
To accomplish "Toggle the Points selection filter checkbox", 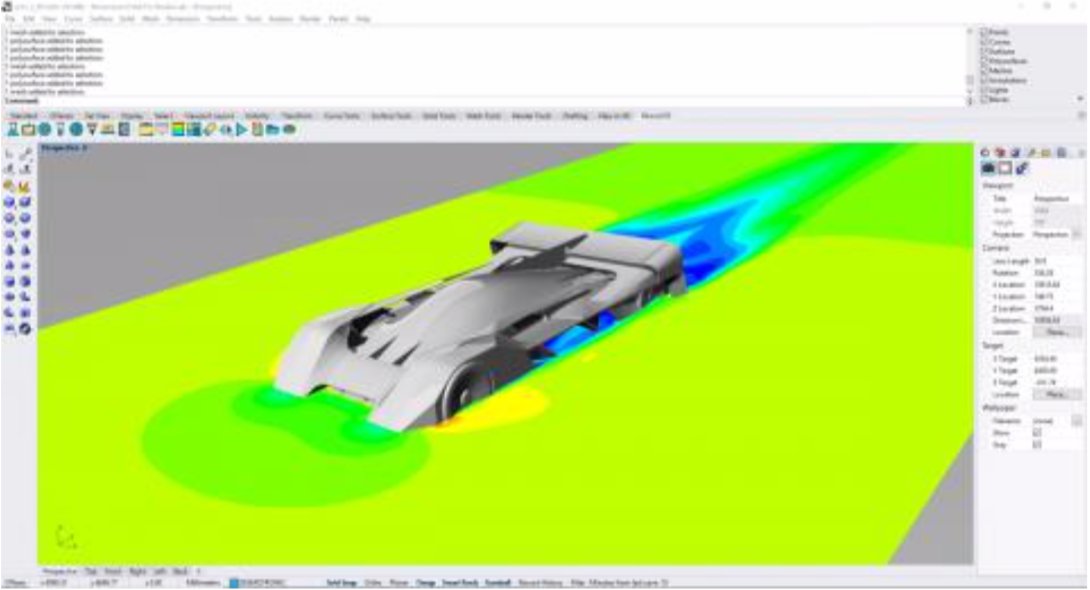I will click(984, 32).
